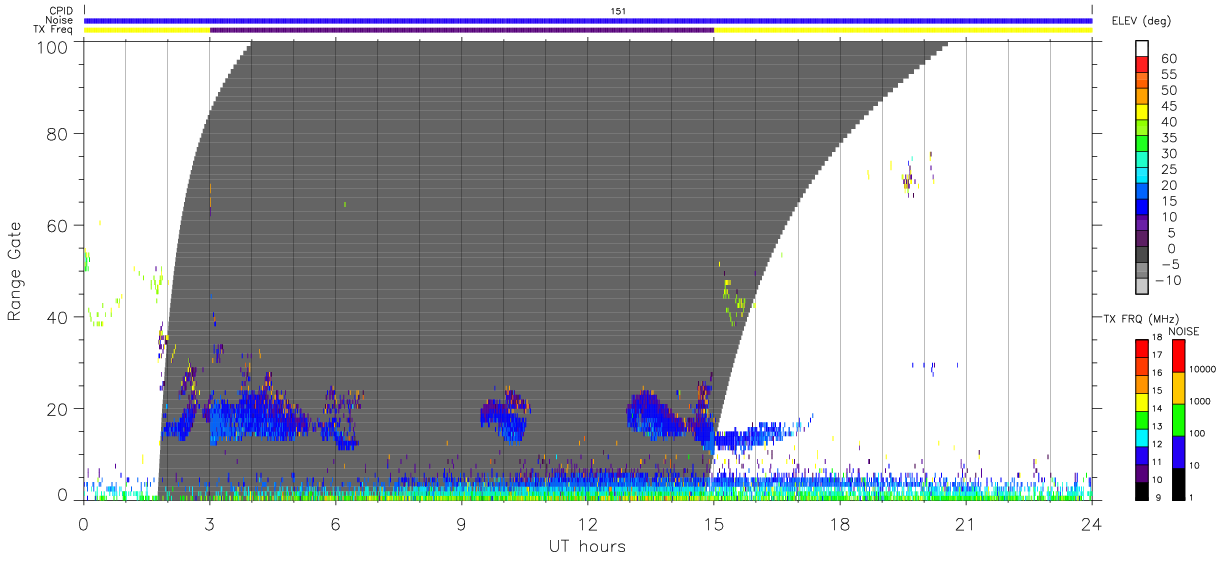The image size is (1228, 567).
Task: Select the TX Freq row label
Action: point(53,29)
